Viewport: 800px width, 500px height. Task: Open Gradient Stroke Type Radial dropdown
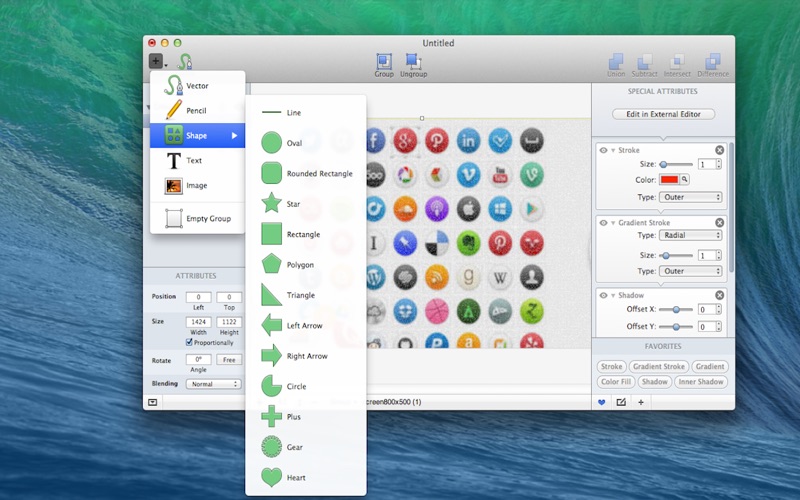(691, 235)
